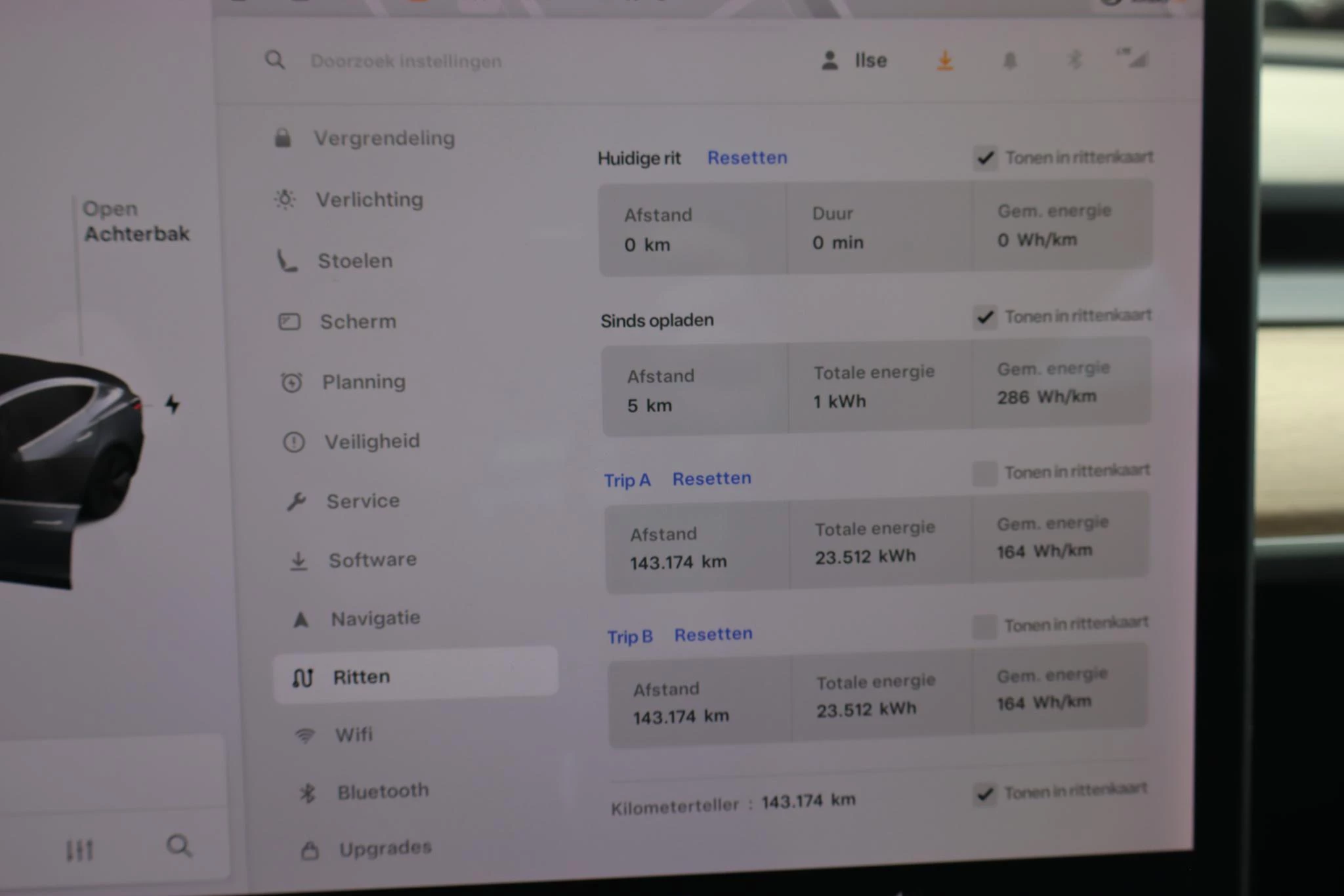
Task: Open notifications with the bell icon
Action: pyautogui.click(x=1009, y=60)
